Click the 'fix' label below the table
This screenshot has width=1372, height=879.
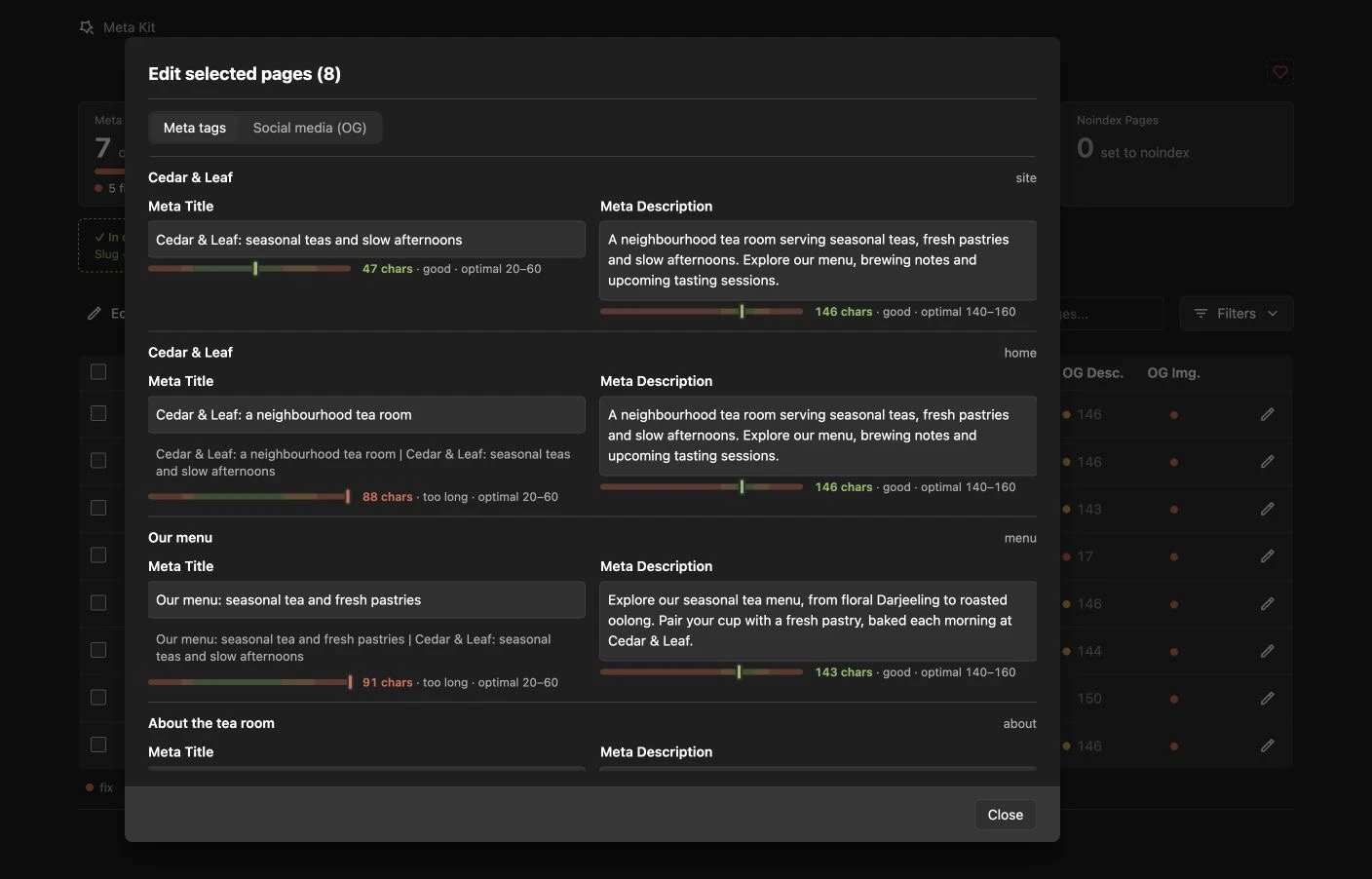tap(106, 787)
